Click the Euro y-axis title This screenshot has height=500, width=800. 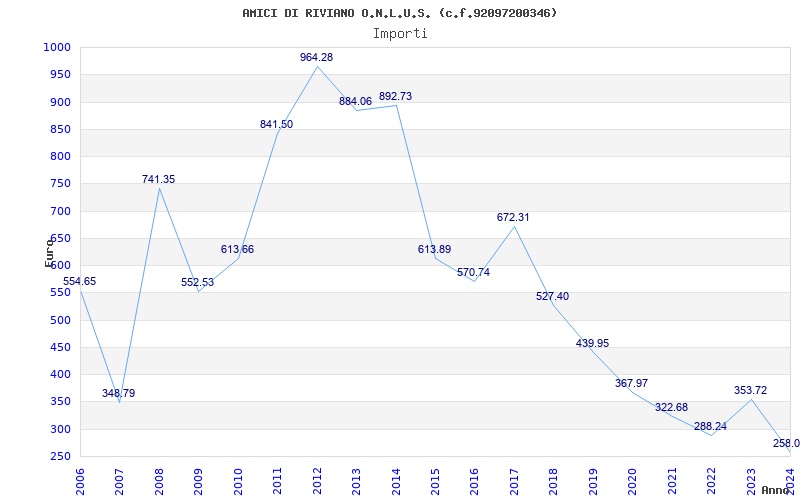(x=49, y=252)
